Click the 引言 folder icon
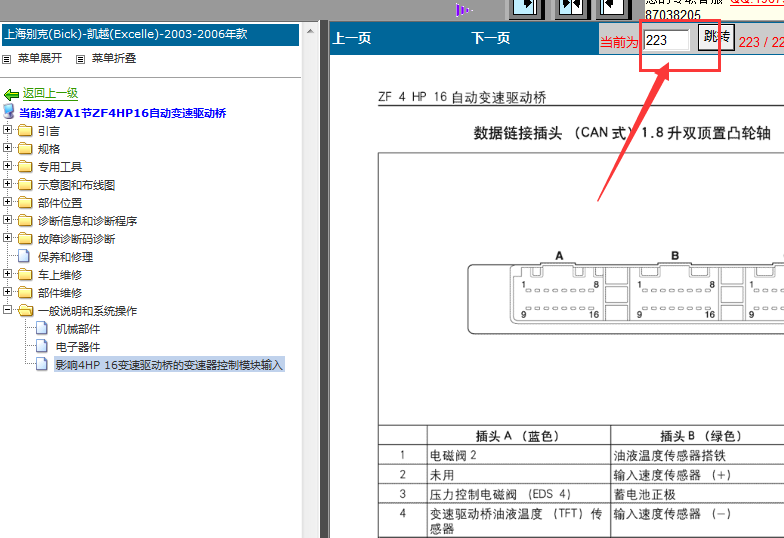 click(25, 131)
